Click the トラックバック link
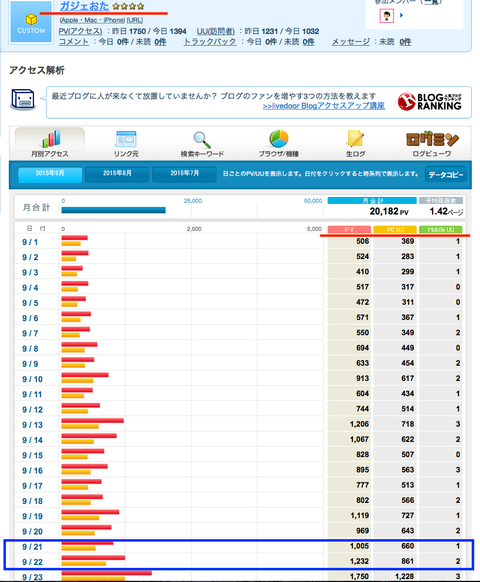Viewport: 480px width, 582px height. point(210,42)
